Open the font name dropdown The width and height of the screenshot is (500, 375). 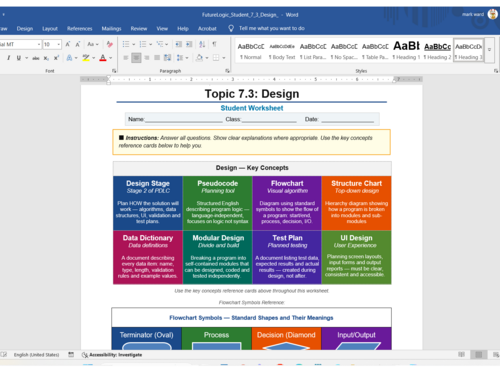click(x=39, y=44)
